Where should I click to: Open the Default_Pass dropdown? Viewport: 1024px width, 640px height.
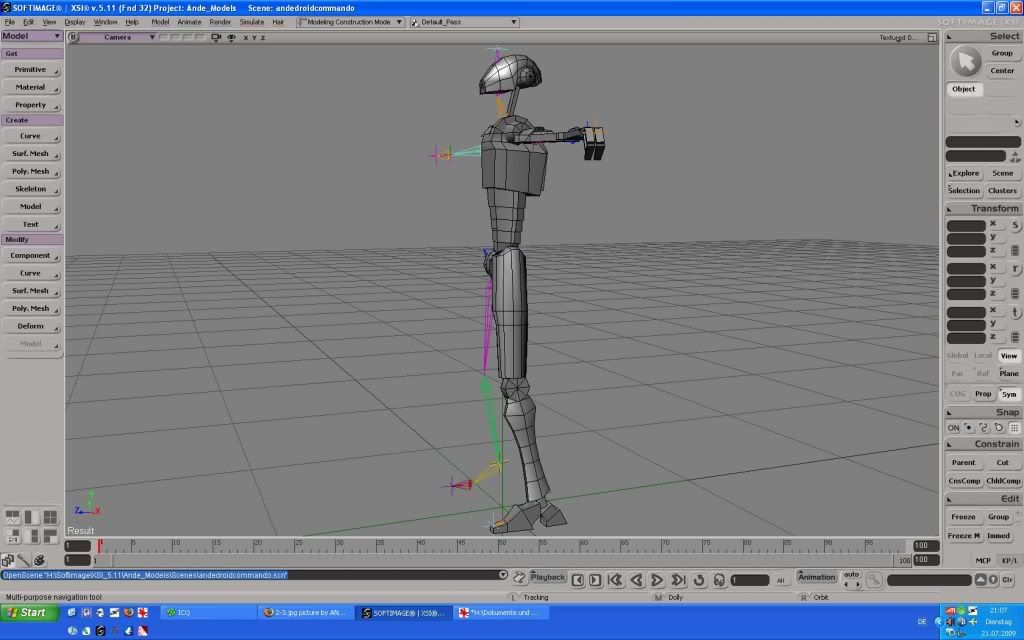464,22
